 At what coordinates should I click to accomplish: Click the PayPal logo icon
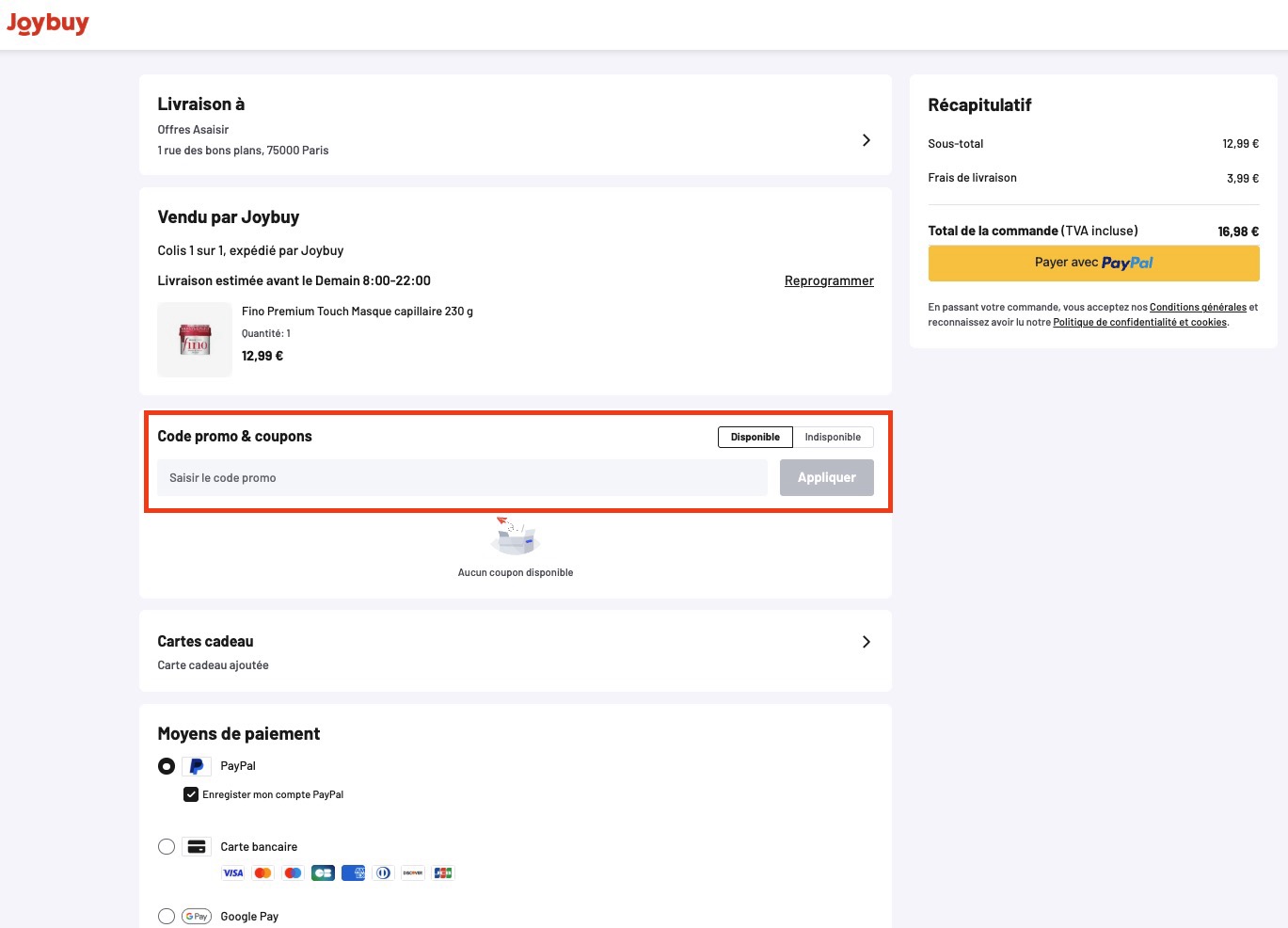[197, 766]
